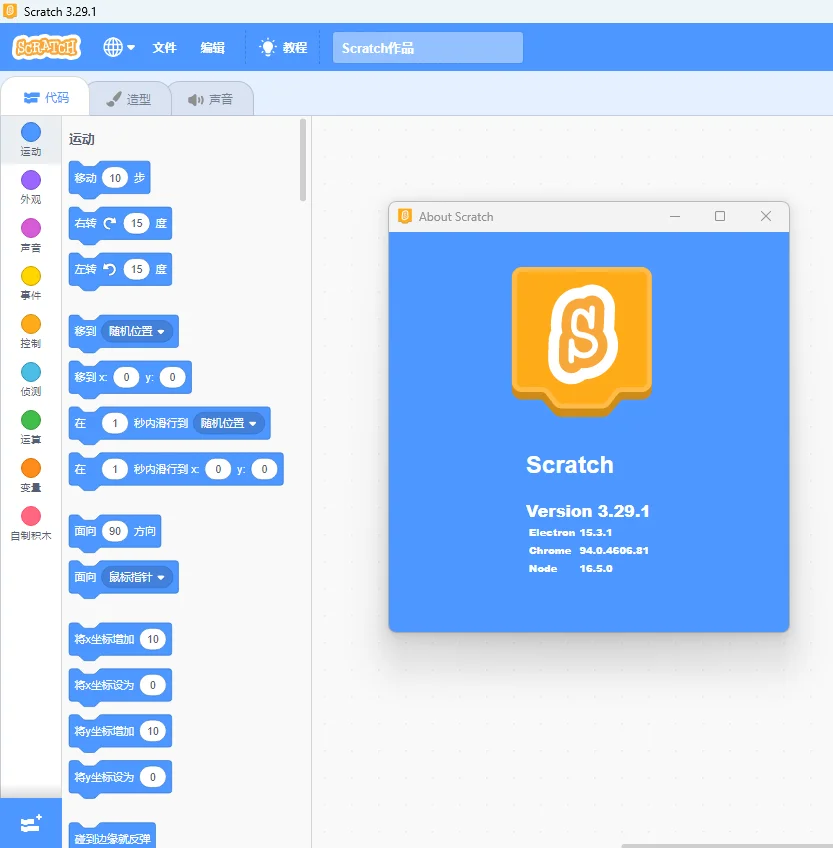
Task: Open the language selection globe dropdown
Action: point(116,46)
